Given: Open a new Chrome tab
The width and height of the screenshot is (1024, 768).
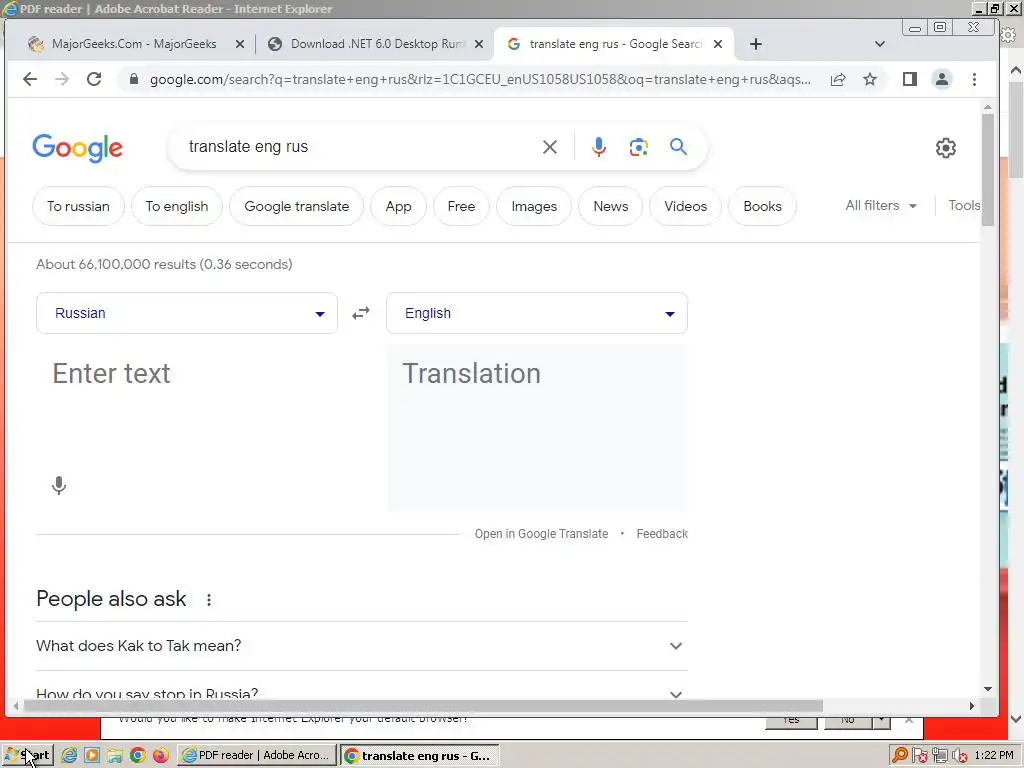Looking at the screenshot, I should 756,44.
